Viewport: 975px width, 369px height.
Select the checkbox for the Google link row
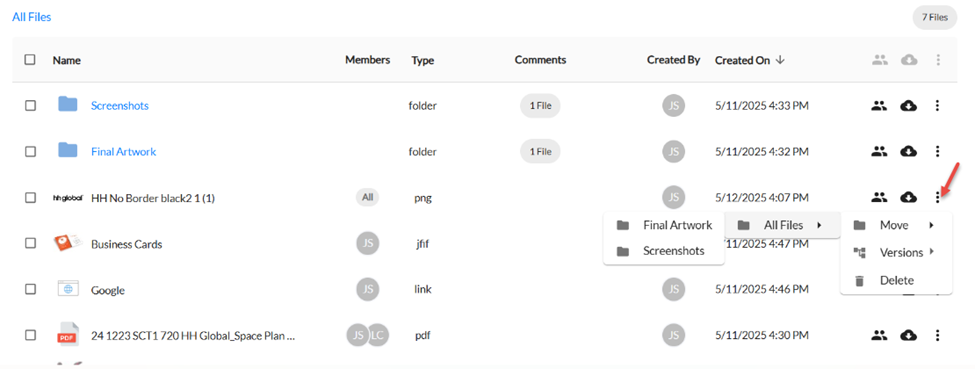[x=30, y=289]
